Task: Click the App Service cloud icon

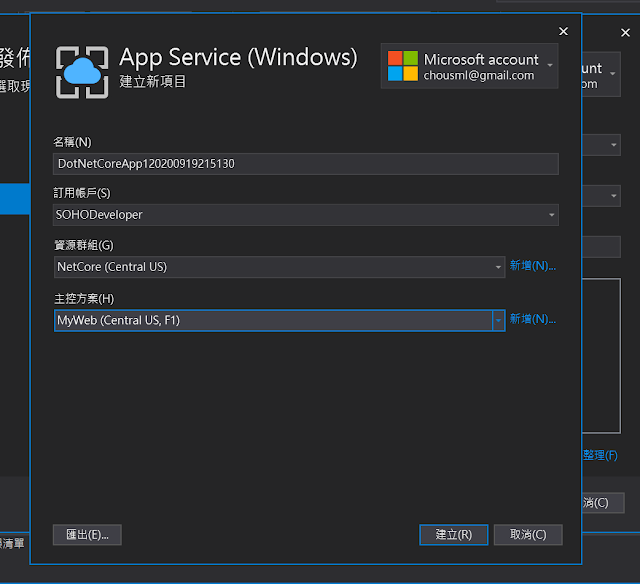Action: [82, 72]
